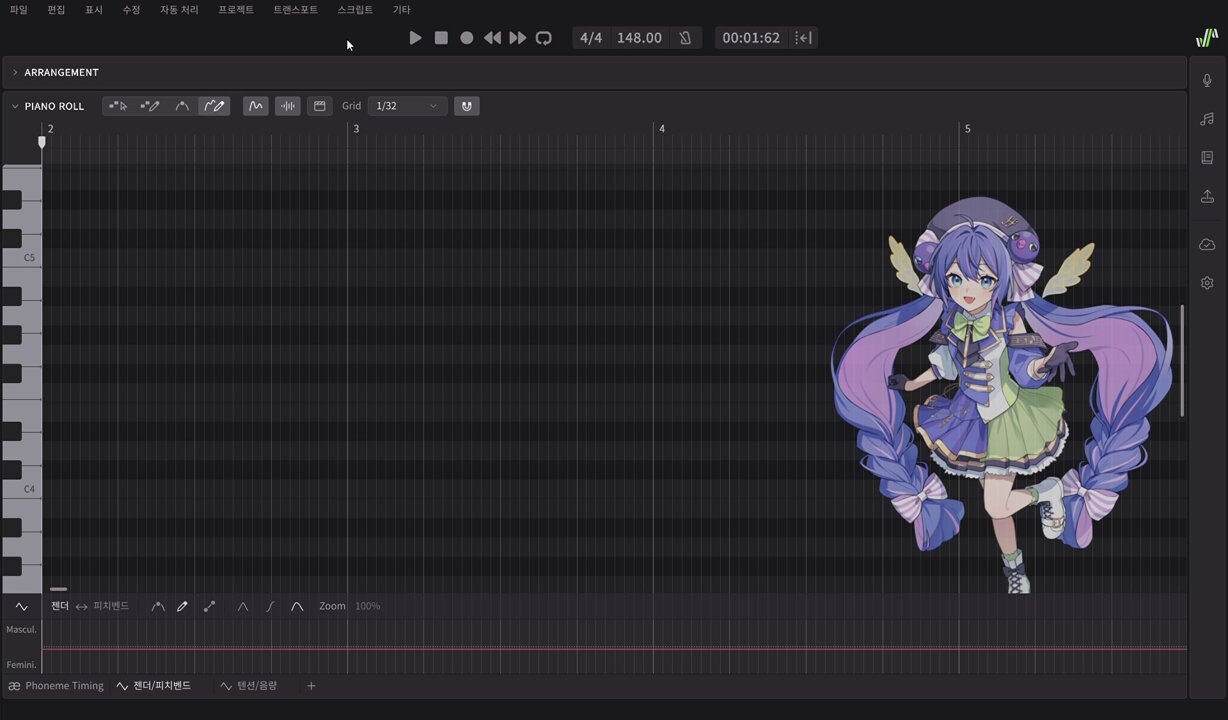This screenshot has height=720, width=1228.
Task: Click the Zoom 100% value
Action: coord(367,606)
